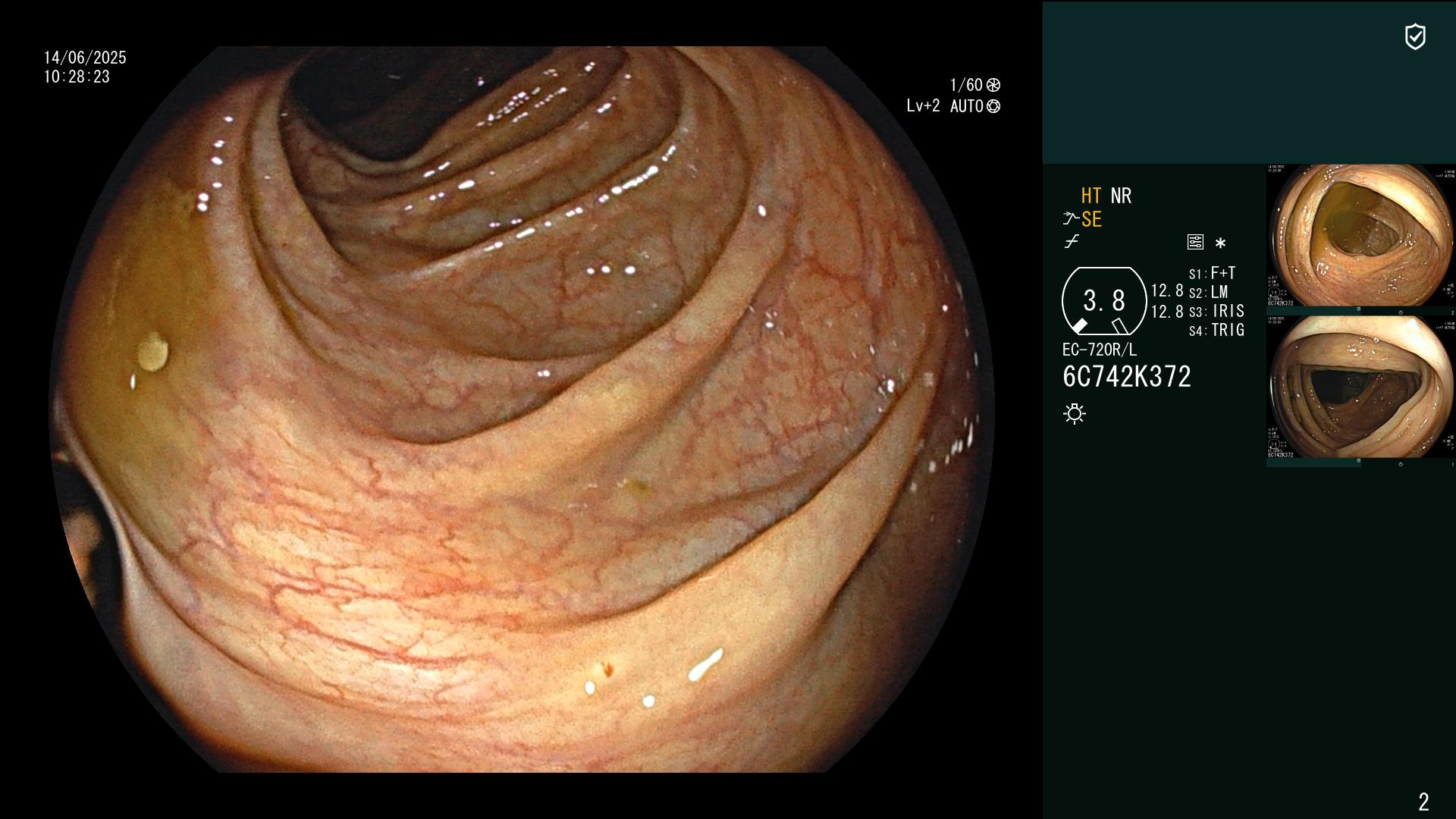Screen dimensions: 1456x819
Task: Click the tone curve icon below SE
Action: coord(1072,242)
